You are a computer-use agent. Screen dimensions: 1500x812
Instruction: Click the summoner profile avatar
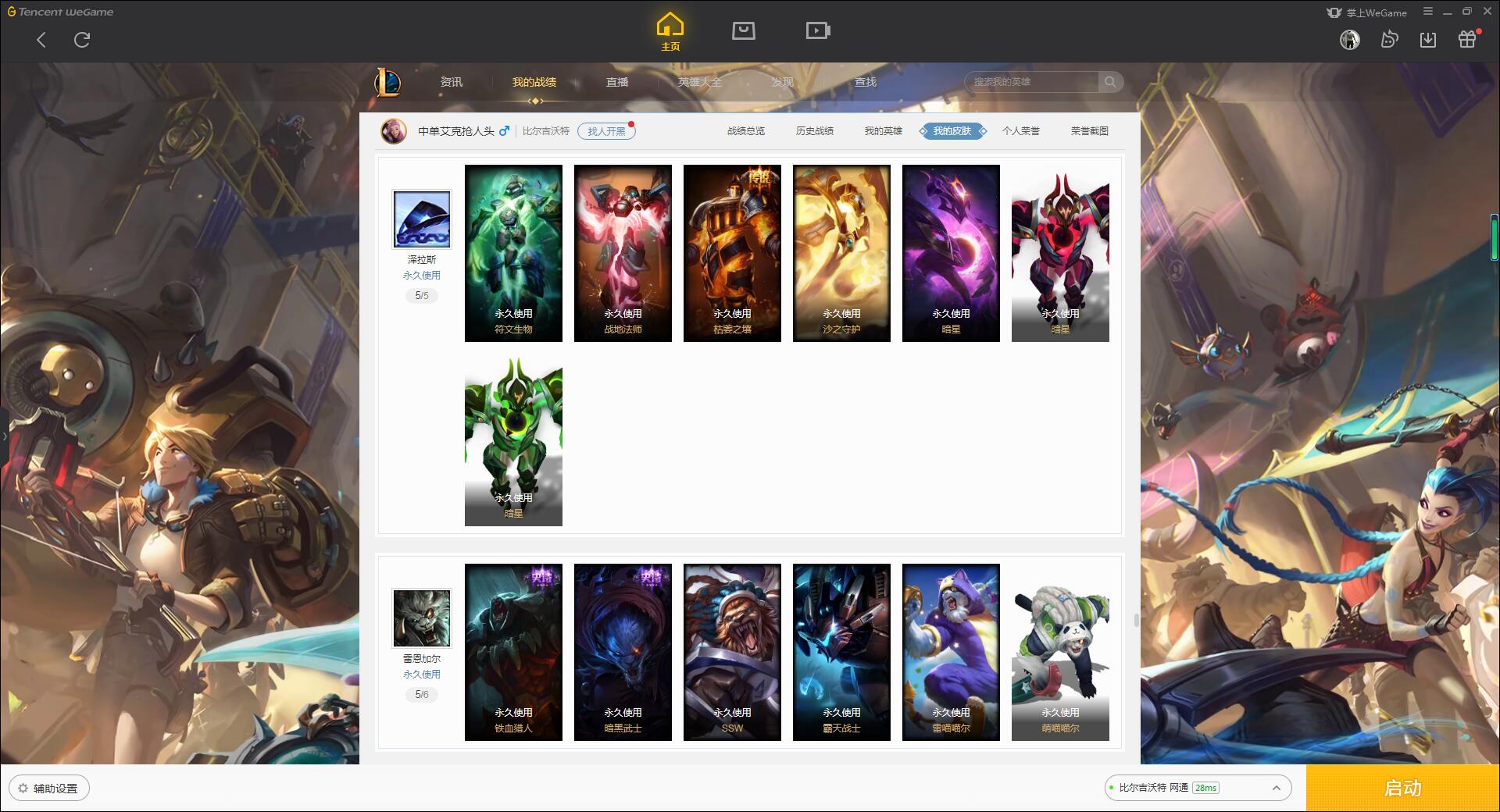(394, 131)
